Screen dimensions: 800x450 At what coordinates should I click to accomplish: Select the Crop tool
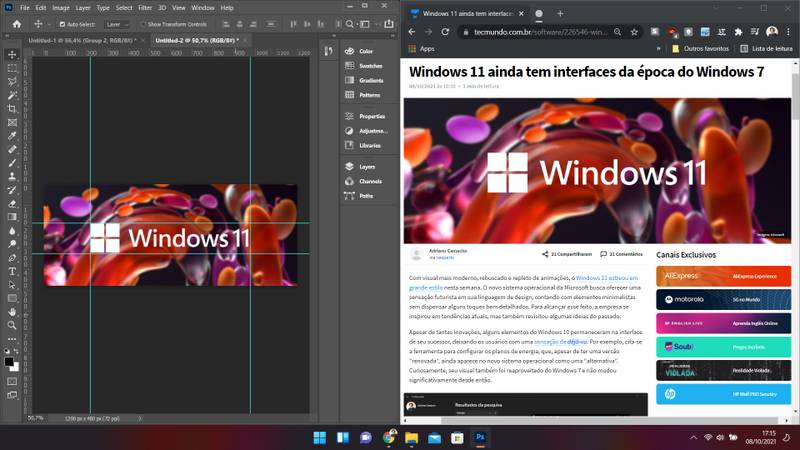click(x=12, y=109)
